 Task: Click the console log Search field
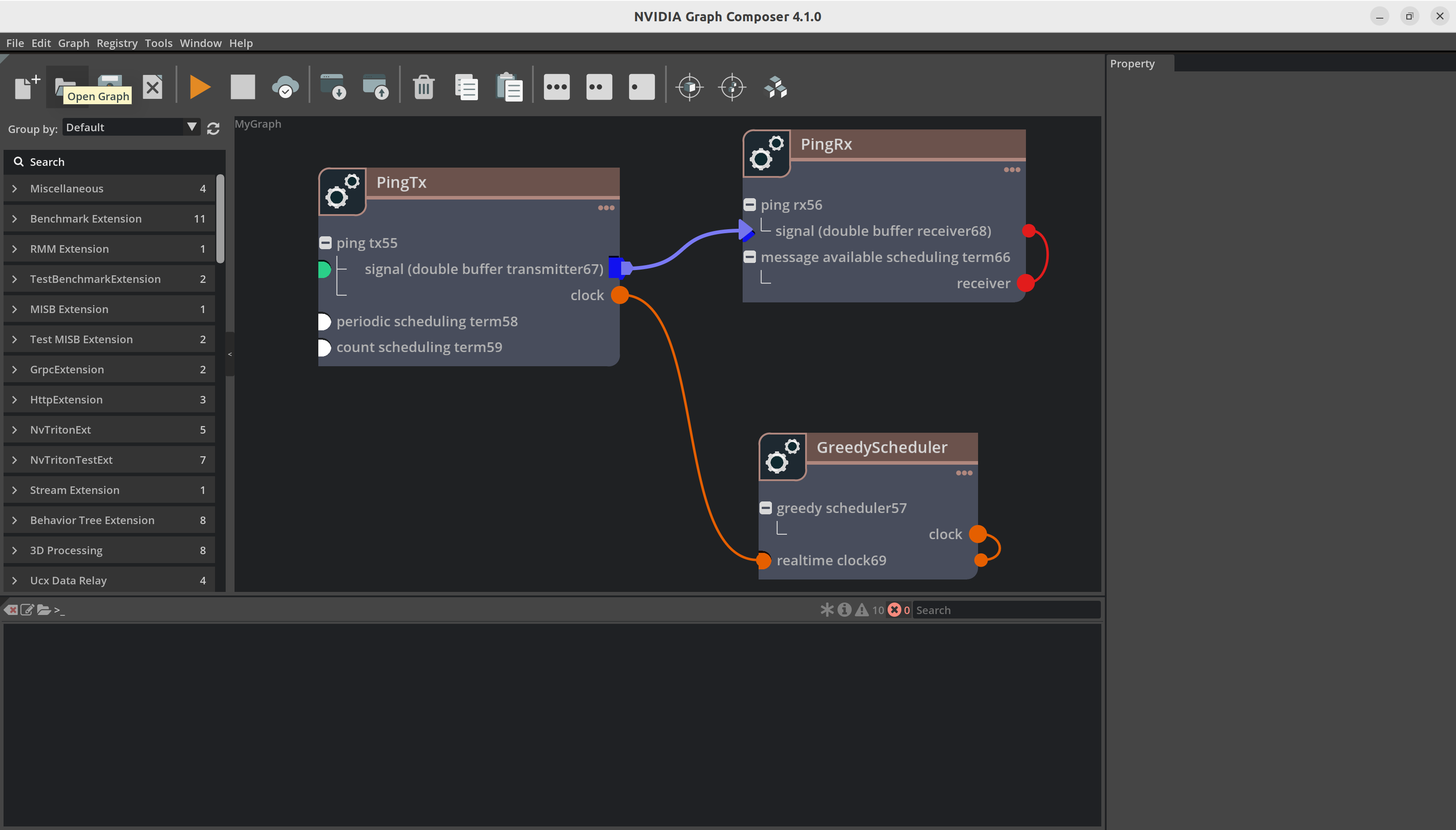pos(1006,610)
